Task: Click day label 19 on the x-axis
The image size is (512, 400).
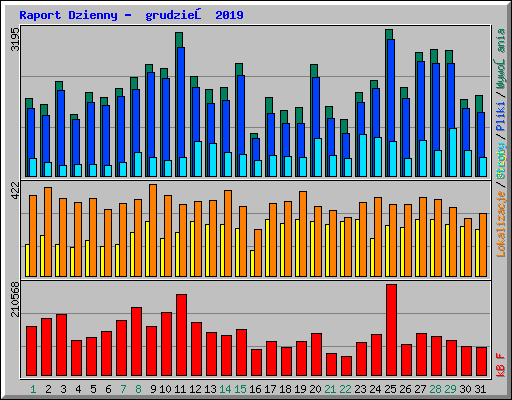Action: (x=300, y=389)
